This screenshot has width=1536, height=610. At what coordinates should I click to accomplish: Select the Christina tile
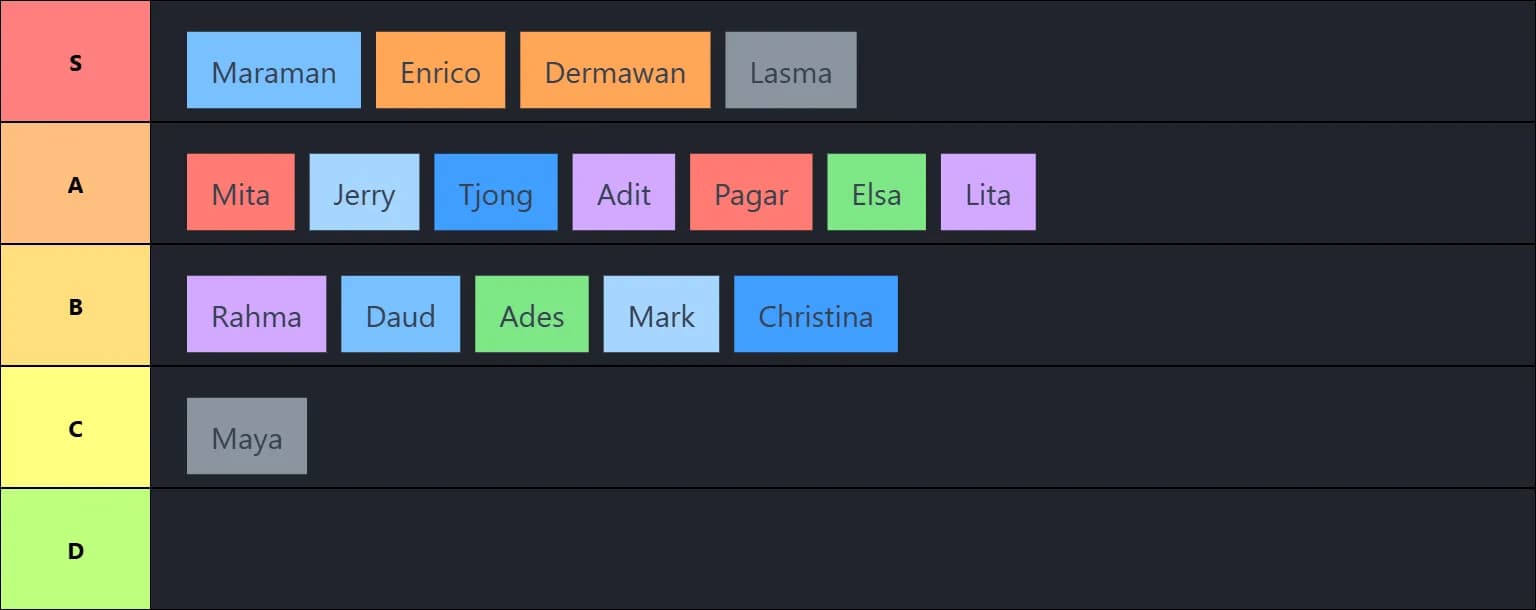815,314
